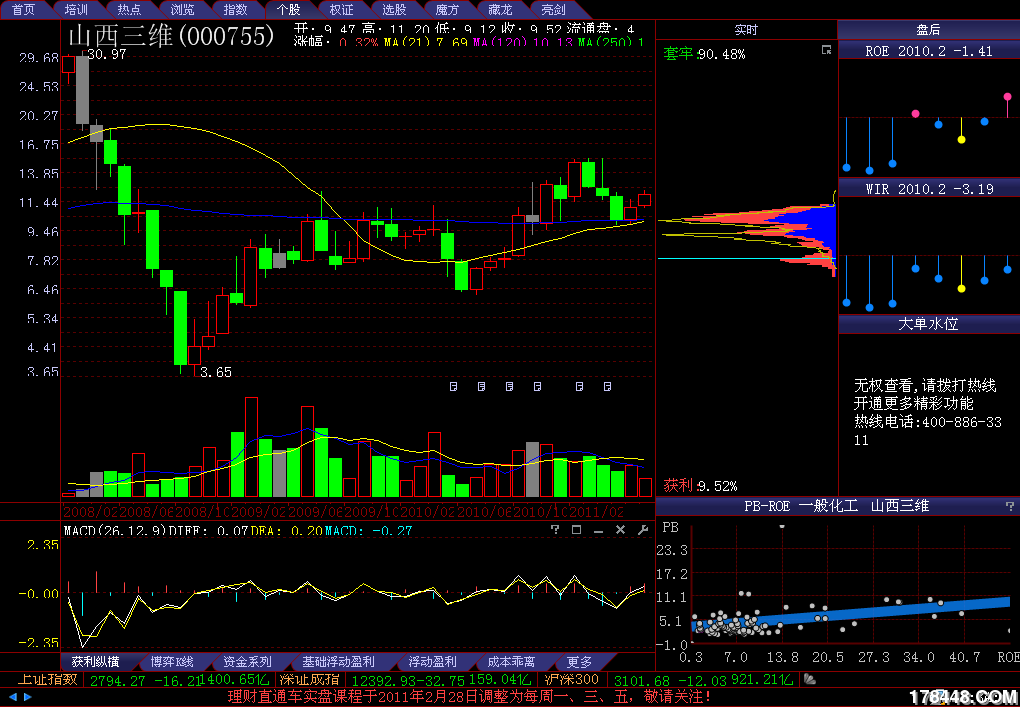Open the 首页 menu tab

coord(23,9)
